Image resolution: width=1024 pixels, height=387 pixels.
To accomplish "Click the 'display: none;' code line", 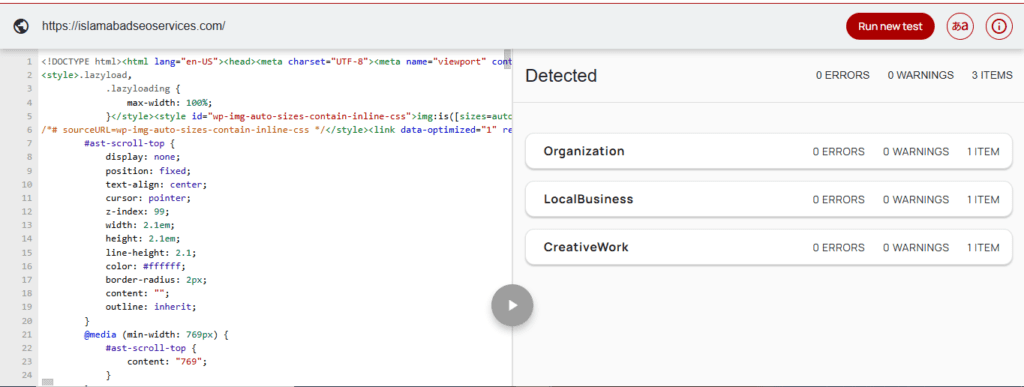I will pyautogui.click(x=142, y=157).
